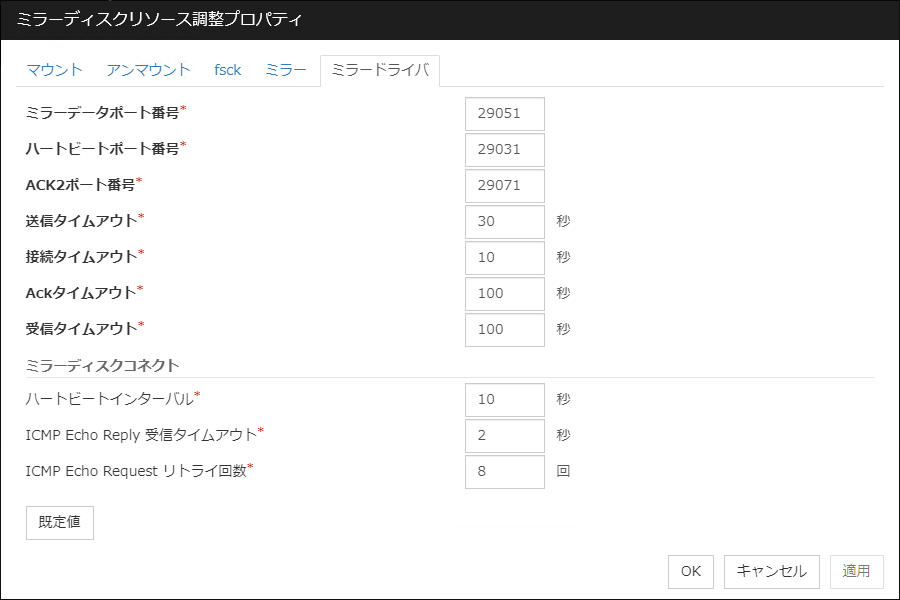Viewport: 900px width, 600px height.
Task: Click the ハートビートインターバル field
Action: (x=505, y=400)
